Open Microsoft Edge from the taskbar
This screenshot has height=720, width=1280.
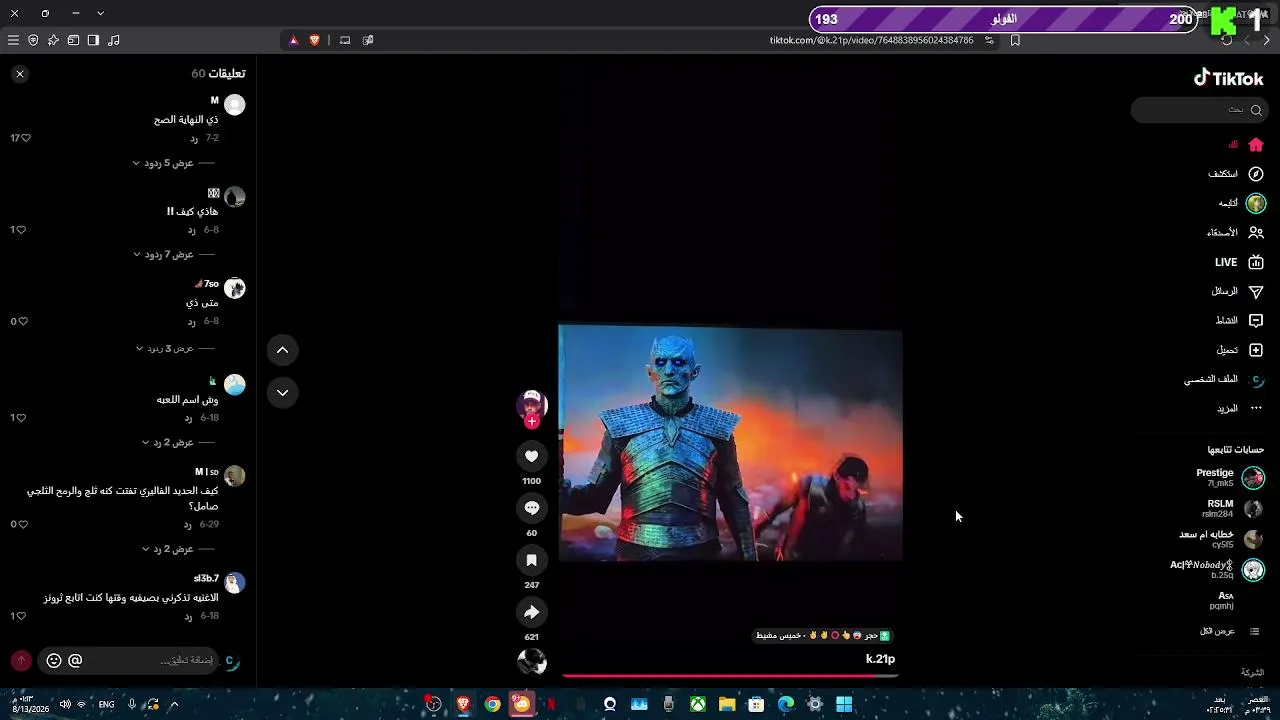point(786,704)
